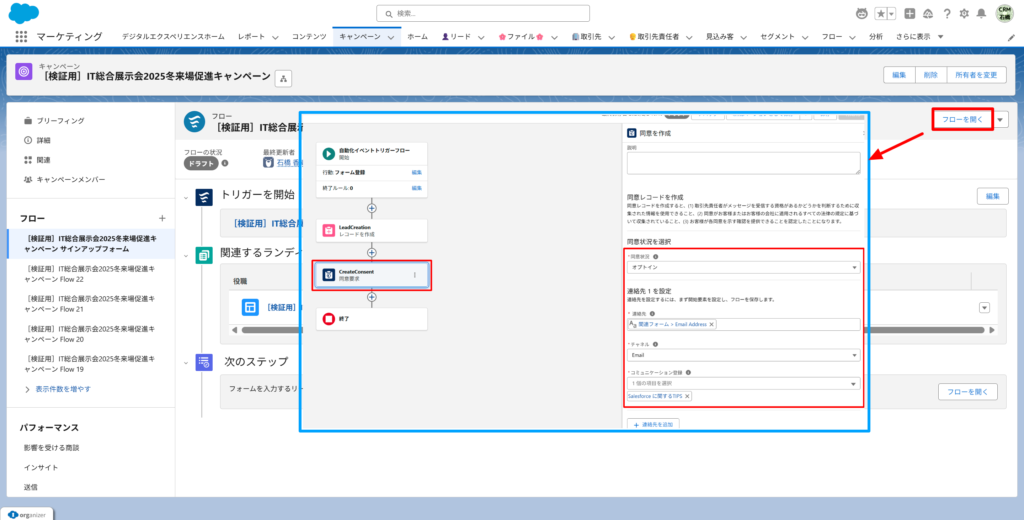Open the Setup gear icon
The width and height of the screenshot is (1024, 520).
point(964,13)
